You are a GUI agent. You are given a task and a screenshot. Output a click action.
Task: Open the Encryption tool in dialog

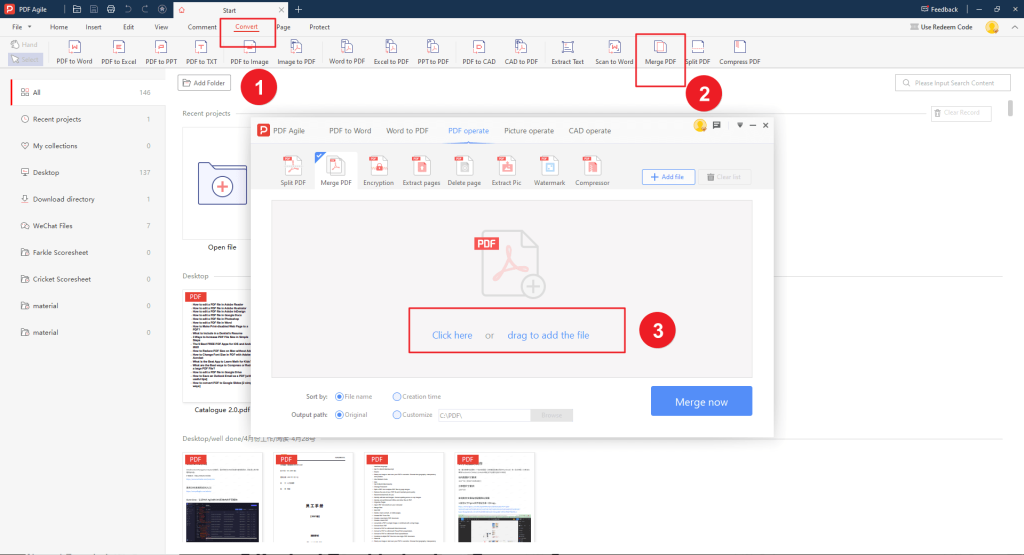(x=378, y=171)
